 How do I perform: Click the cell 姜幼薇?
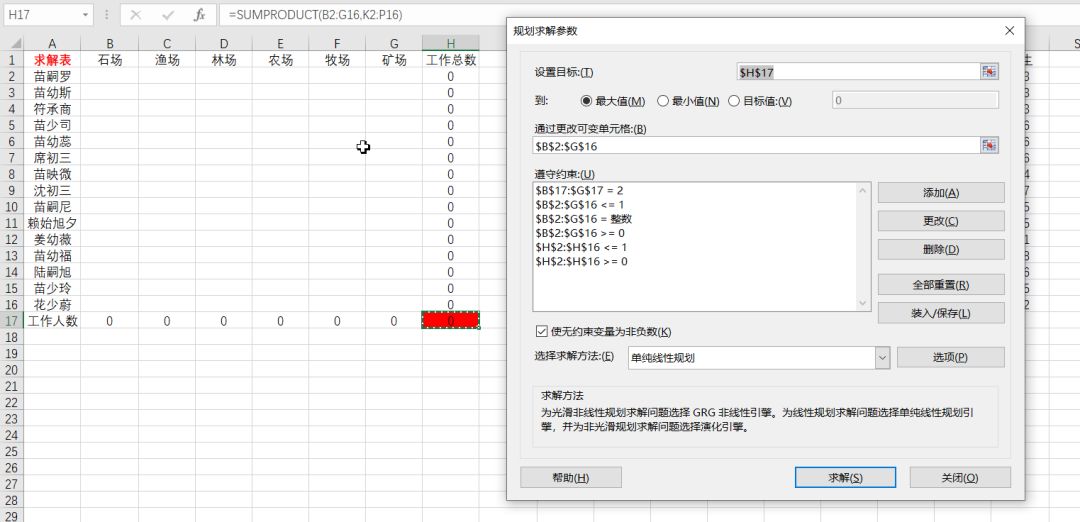pos(52,240)
